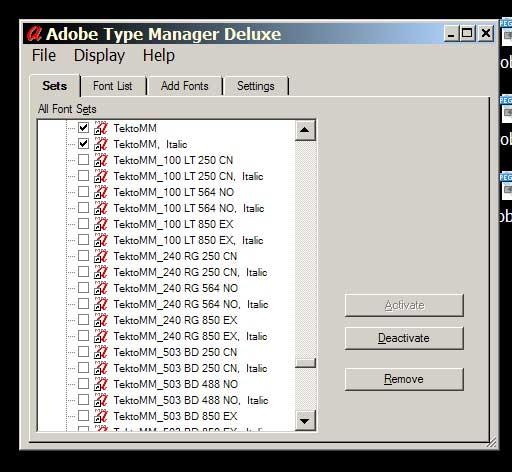Click the font icon beside TektoMM, Italic
The width and height of the screenshot is (512, 472).
(x=101, y=144)
